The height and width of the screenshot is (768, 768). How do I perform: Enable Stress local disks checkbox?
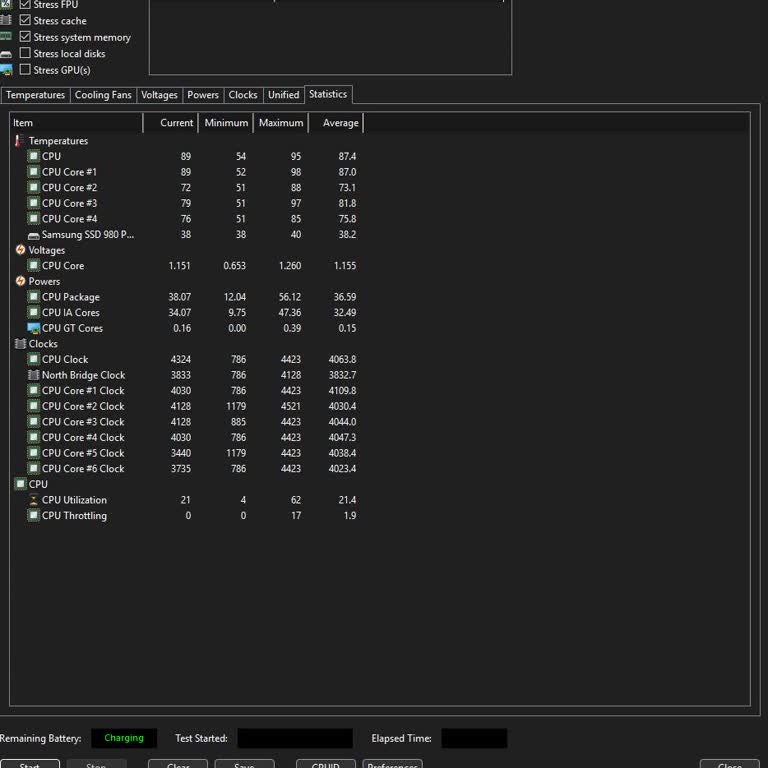(25, 54)
